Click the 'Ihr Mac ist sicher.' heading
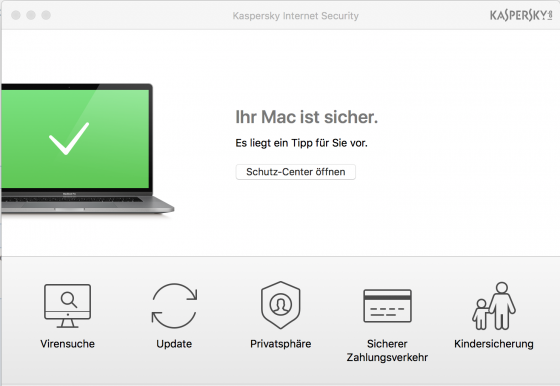 pyautogui.click(x=306, y=117)
